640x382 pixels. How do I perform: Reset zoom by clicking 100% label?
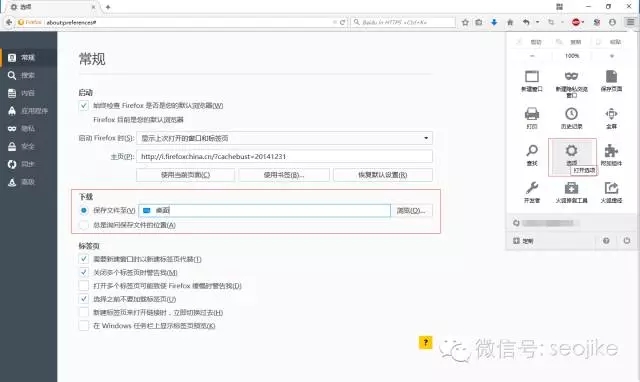pyautogui.click(x=572, y=56)
